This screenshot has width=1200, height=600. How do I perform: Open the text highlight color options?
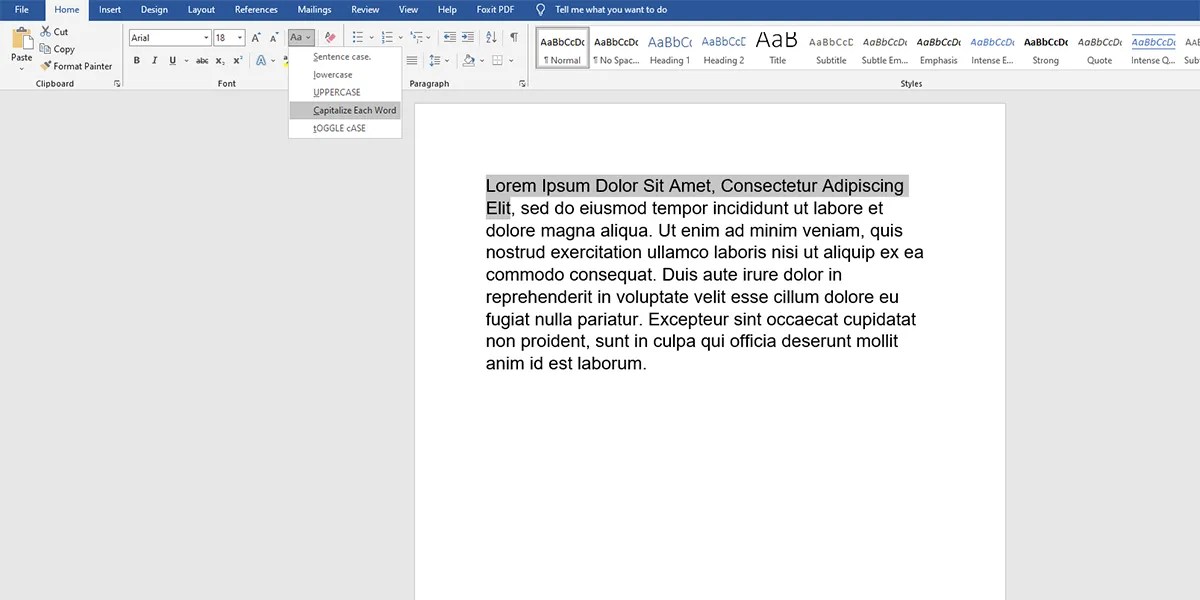283,60
